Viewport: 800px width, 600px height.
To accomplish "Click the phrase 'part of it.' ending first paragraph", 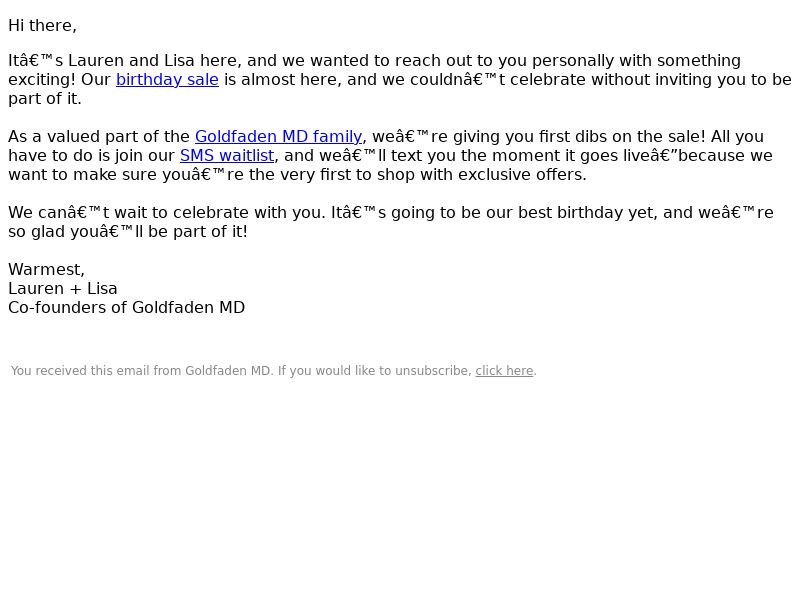I will click(45, 99).
